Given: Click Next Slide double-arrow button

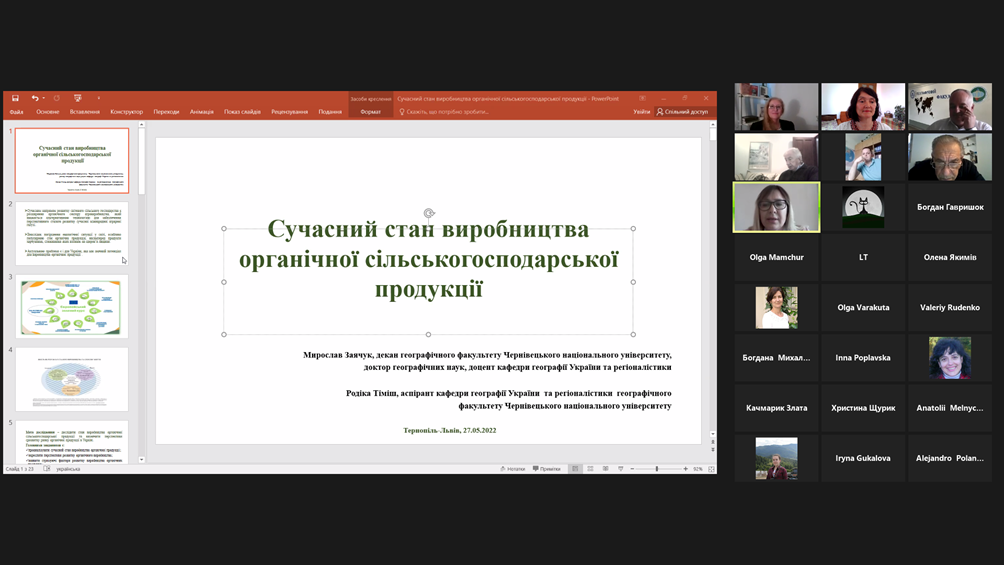Looking at the screenshot, I should [x=713, y=450].
